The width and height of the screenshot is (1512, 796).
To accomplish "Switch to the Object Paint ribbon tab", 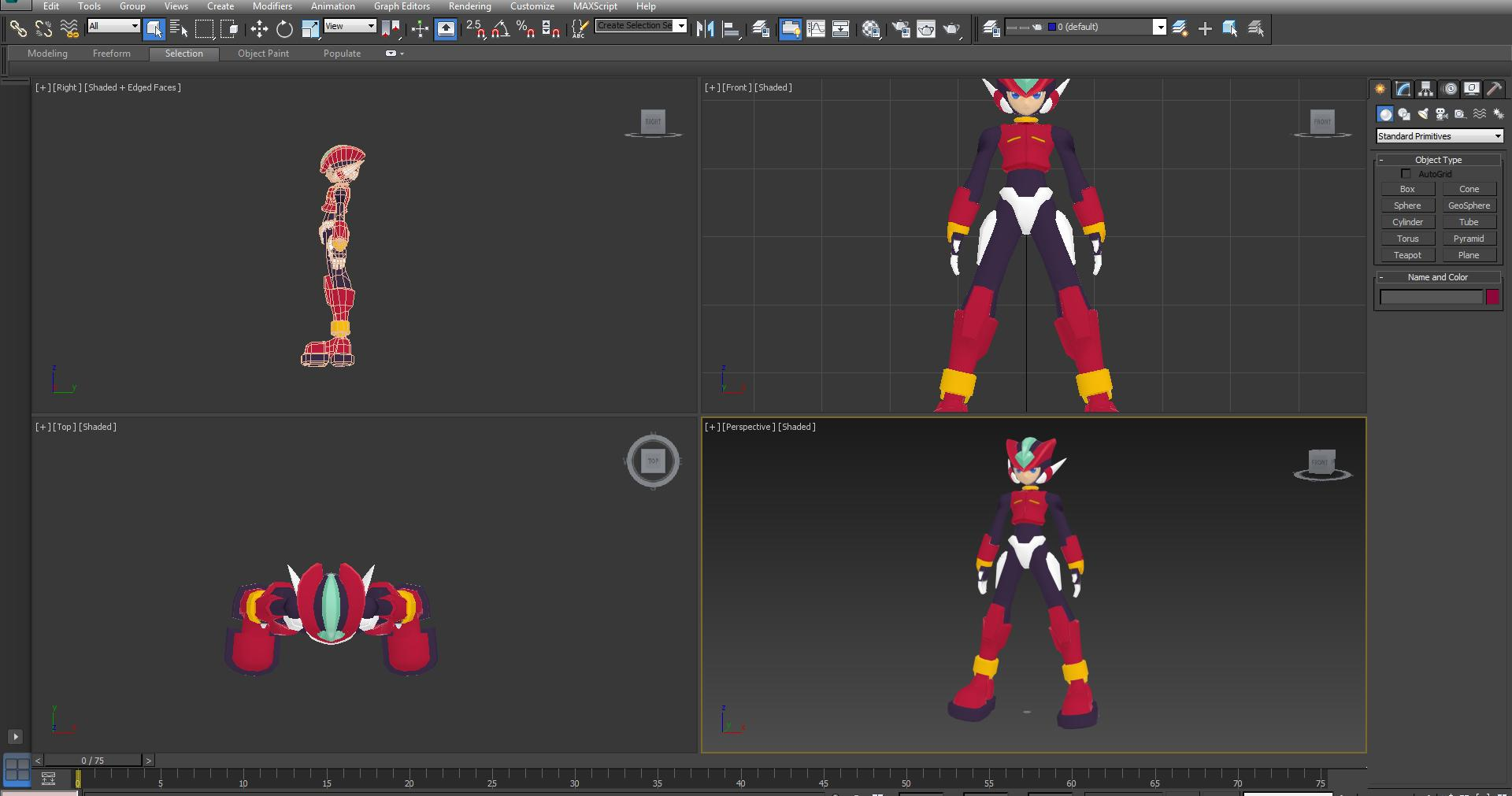I will pyautogui.click(x=264, y=54).
